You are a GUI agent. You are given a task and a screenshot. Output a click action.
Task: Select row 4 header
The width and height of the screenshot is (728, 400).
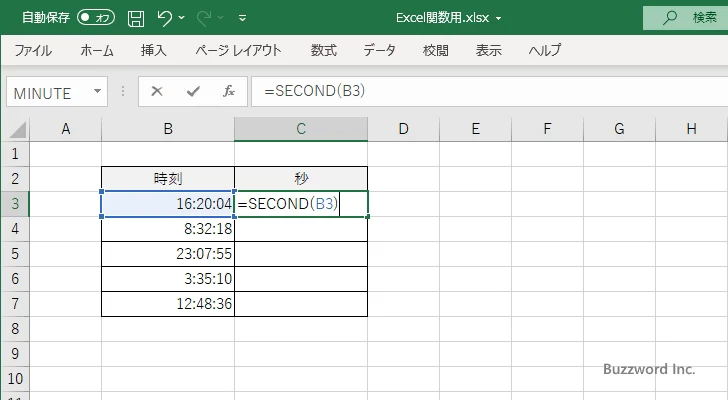coord(15,229)
